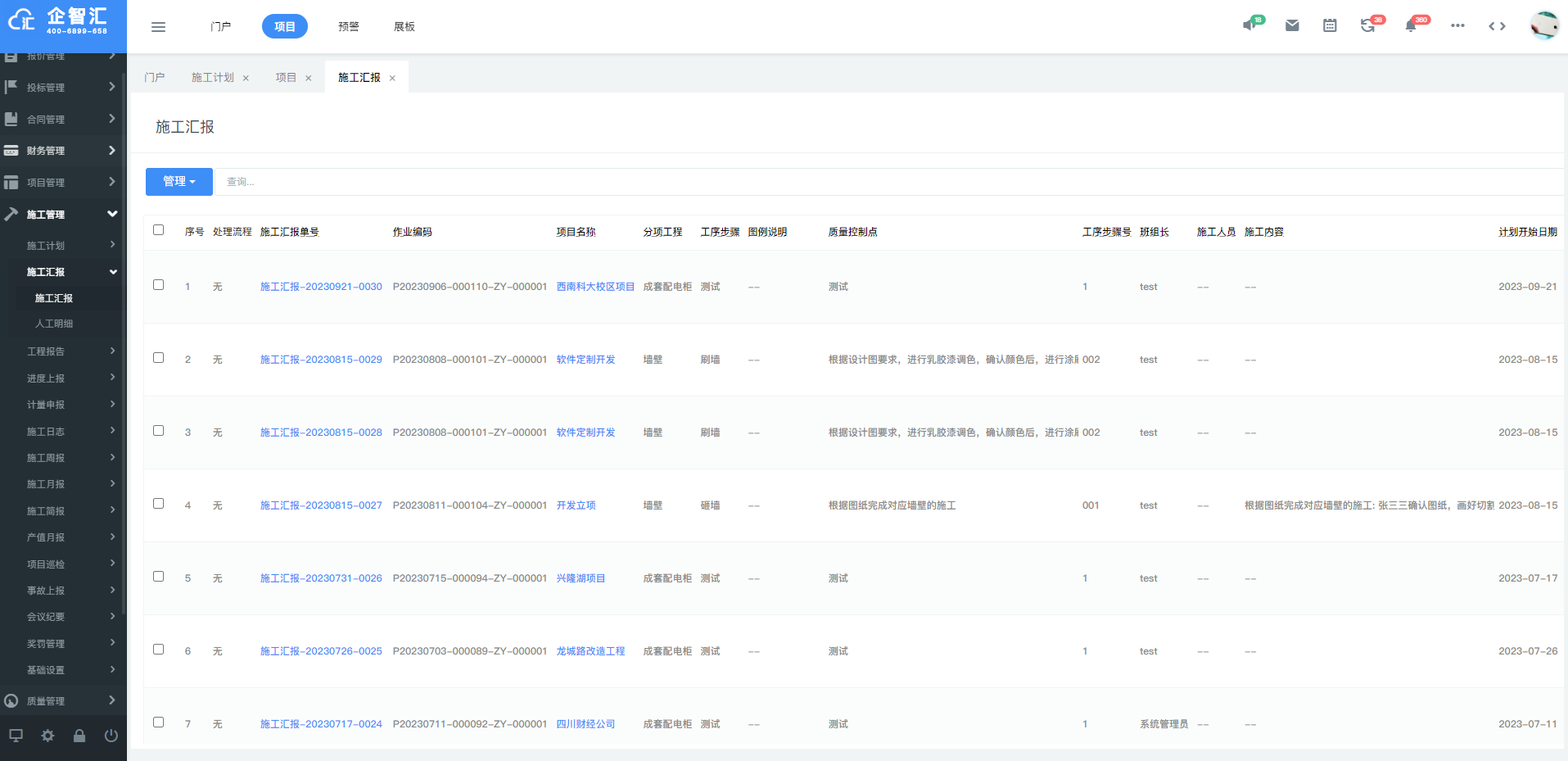Viewport: 1568px width, 761px height.
Task: Click the 投标管理 flag icon
Action: point(11,87)
